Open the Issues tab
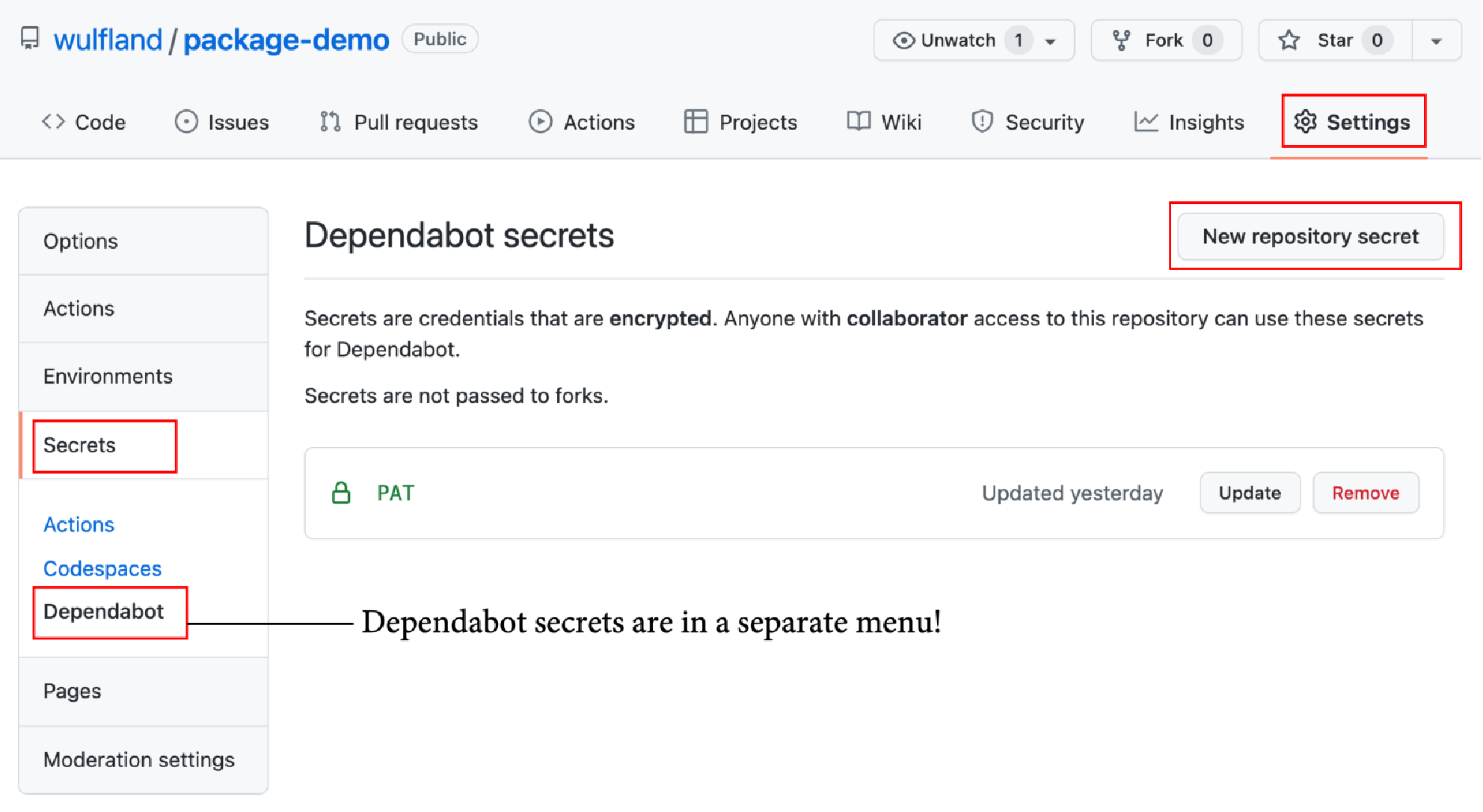Image resolution: width=1483 pixels, height=812 pixels. [221, 122]
